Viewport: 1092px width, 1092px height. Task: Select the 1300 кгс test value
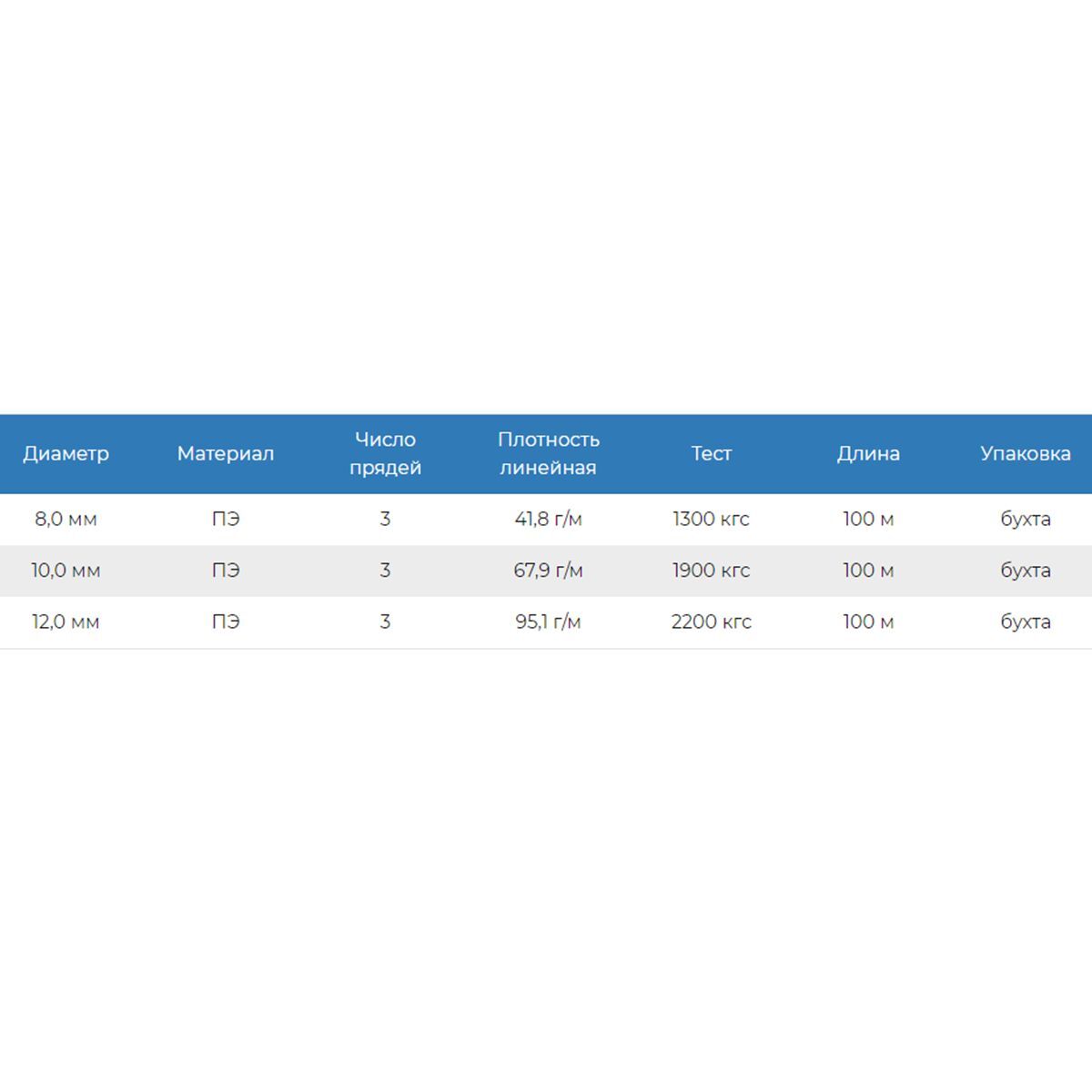711,519
